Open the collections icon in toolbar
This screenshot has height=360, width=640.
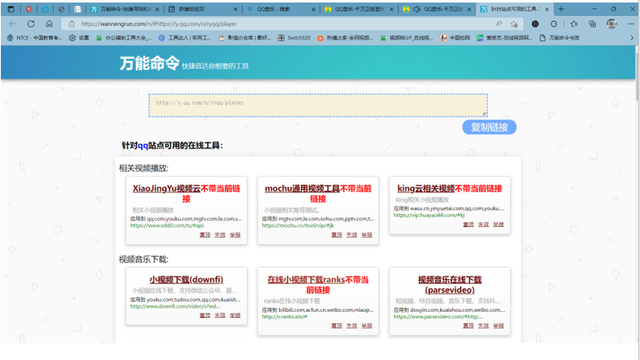point(592,24)
